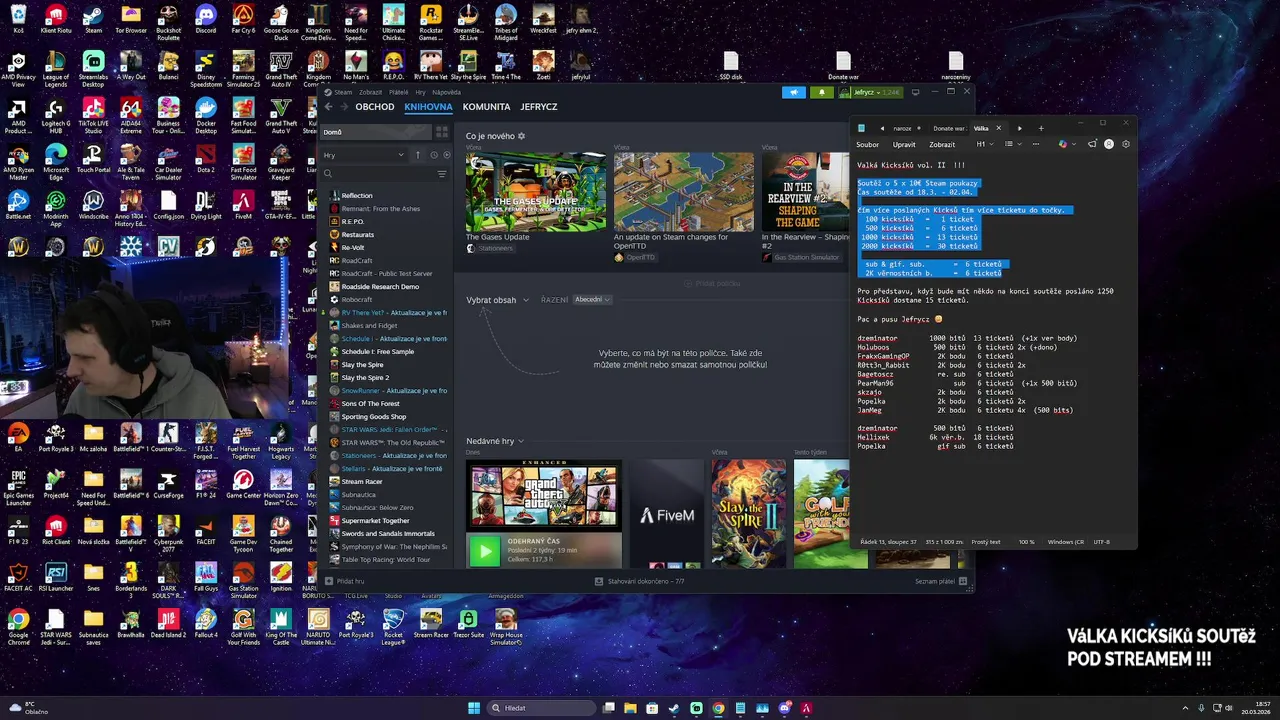Open Steam Big Picture mode monitor icon
This screenshot has height=720, width=1280.
pos(915,92)
